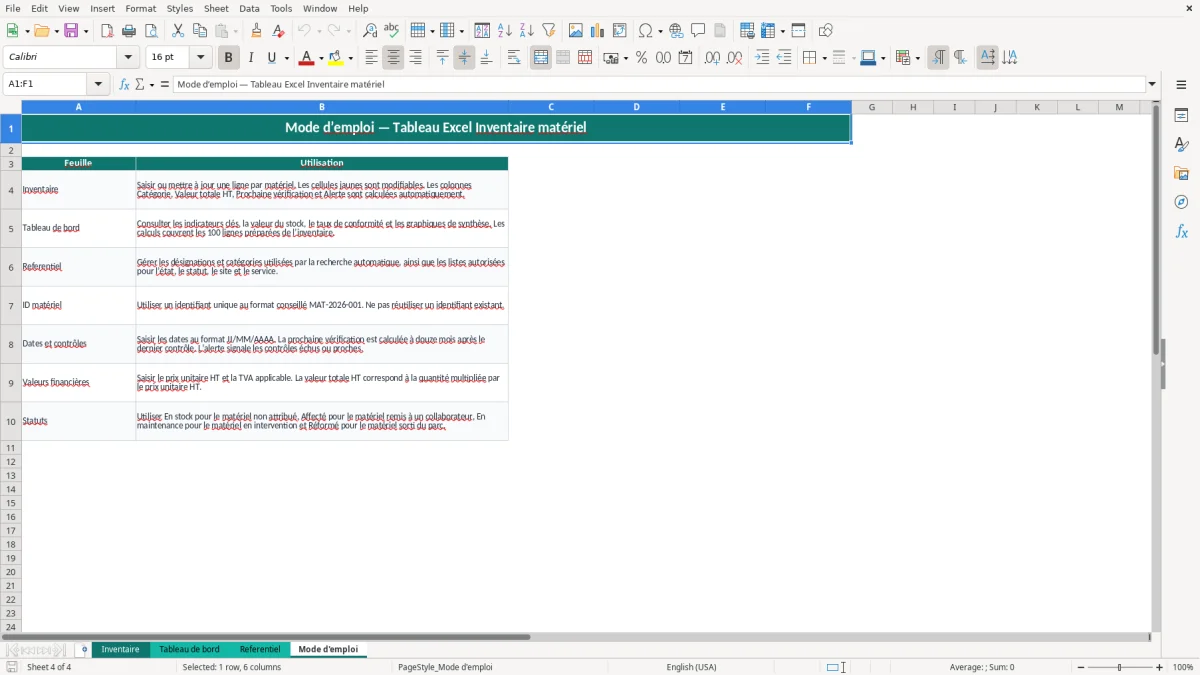Insert a Hyperlink
The image size is (1200, 675).
(x=676, y=31)
